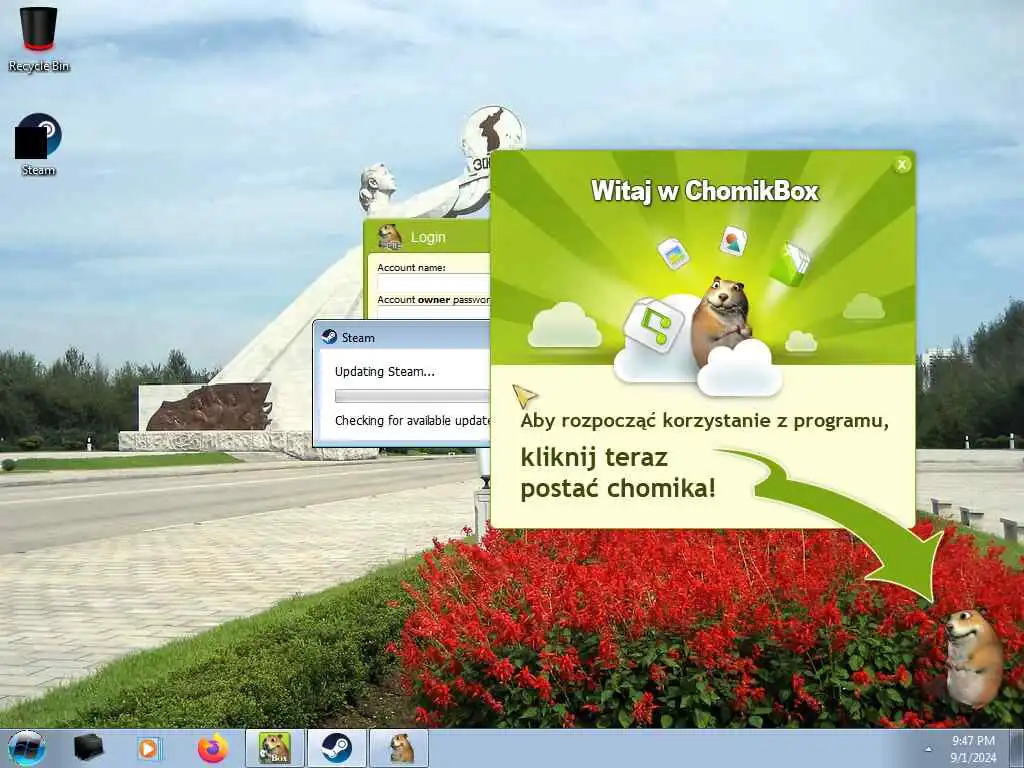Click the 'Account owner password' label
This screenshot has height=768, width=1024.
click(434, 300)
